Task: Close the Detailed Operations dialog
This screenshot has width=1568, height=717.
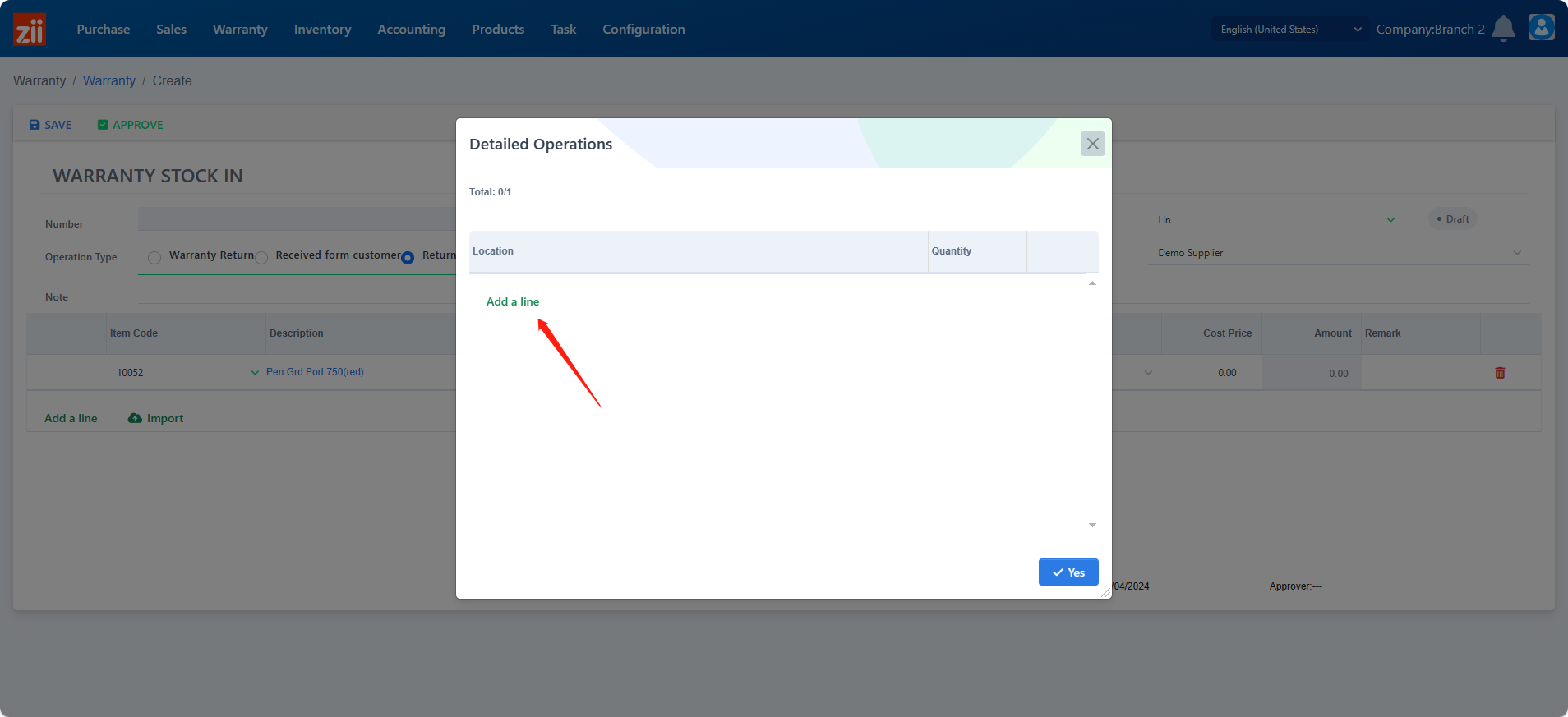Action: [1092, 144]
